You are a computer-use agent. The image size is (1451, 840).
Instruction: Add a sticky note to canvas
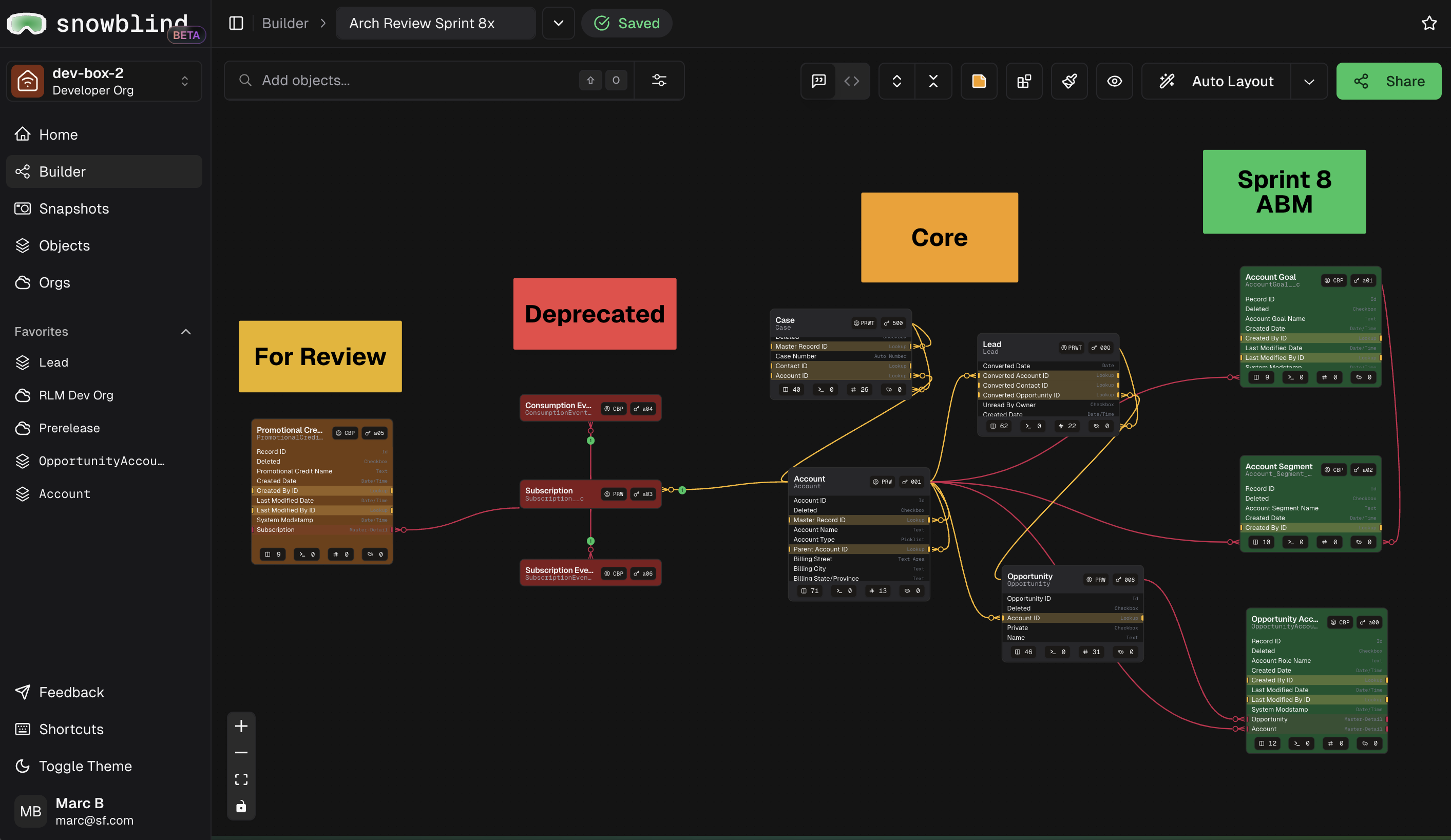pyautogui.click(x=979, y=81)
